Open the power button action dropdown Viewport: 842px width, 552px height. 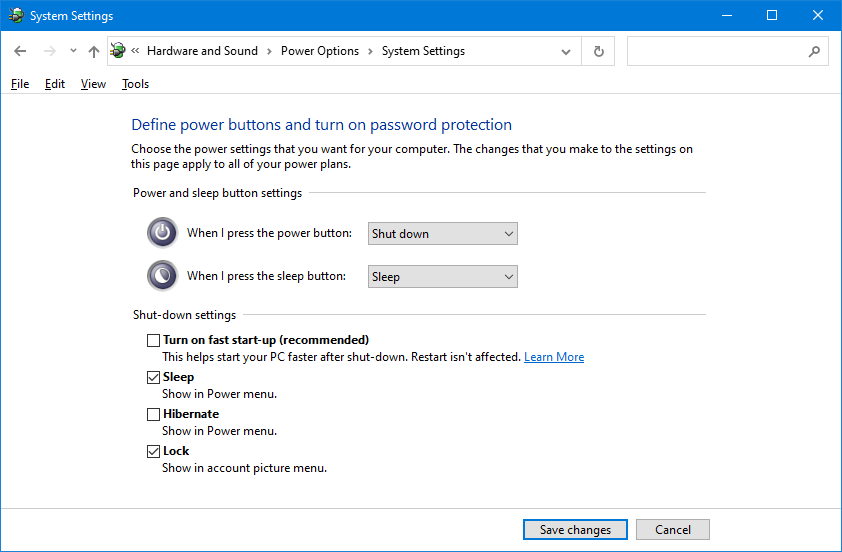pyautogui.click(x=443, y=234)
